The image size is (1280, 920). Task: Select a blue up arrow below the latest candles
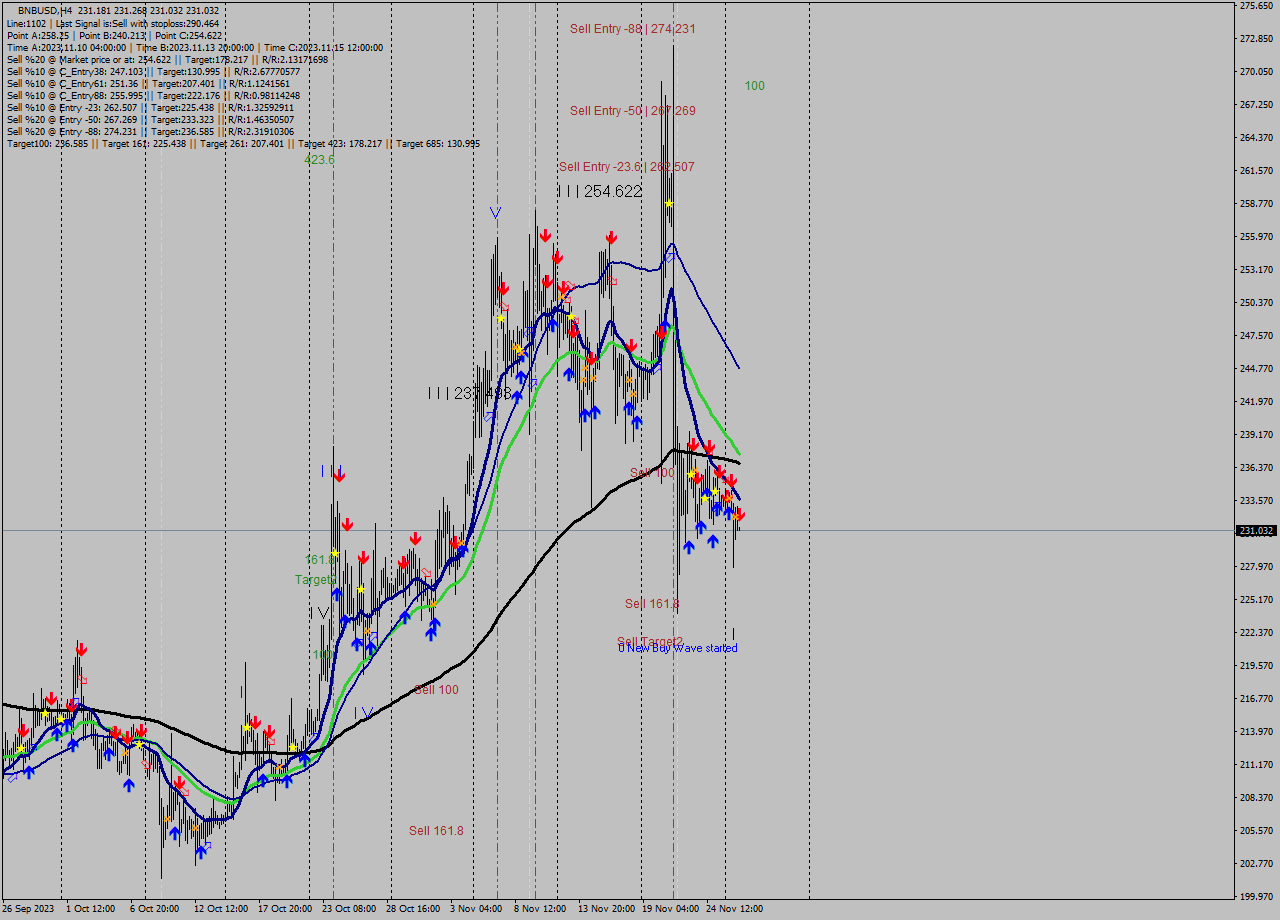(x=689, y=547)
